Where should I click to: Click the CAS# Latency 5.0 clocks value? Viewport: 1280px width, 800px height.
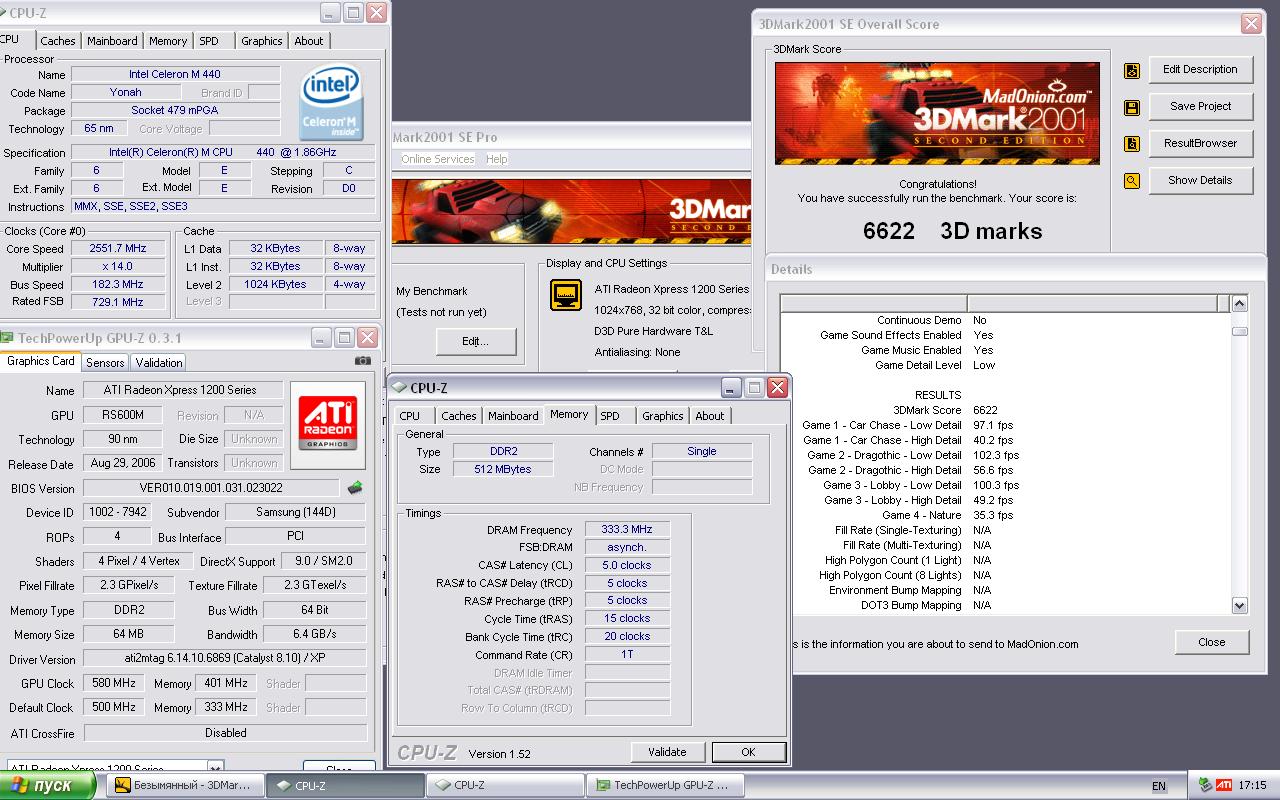[x=627, y=565]
